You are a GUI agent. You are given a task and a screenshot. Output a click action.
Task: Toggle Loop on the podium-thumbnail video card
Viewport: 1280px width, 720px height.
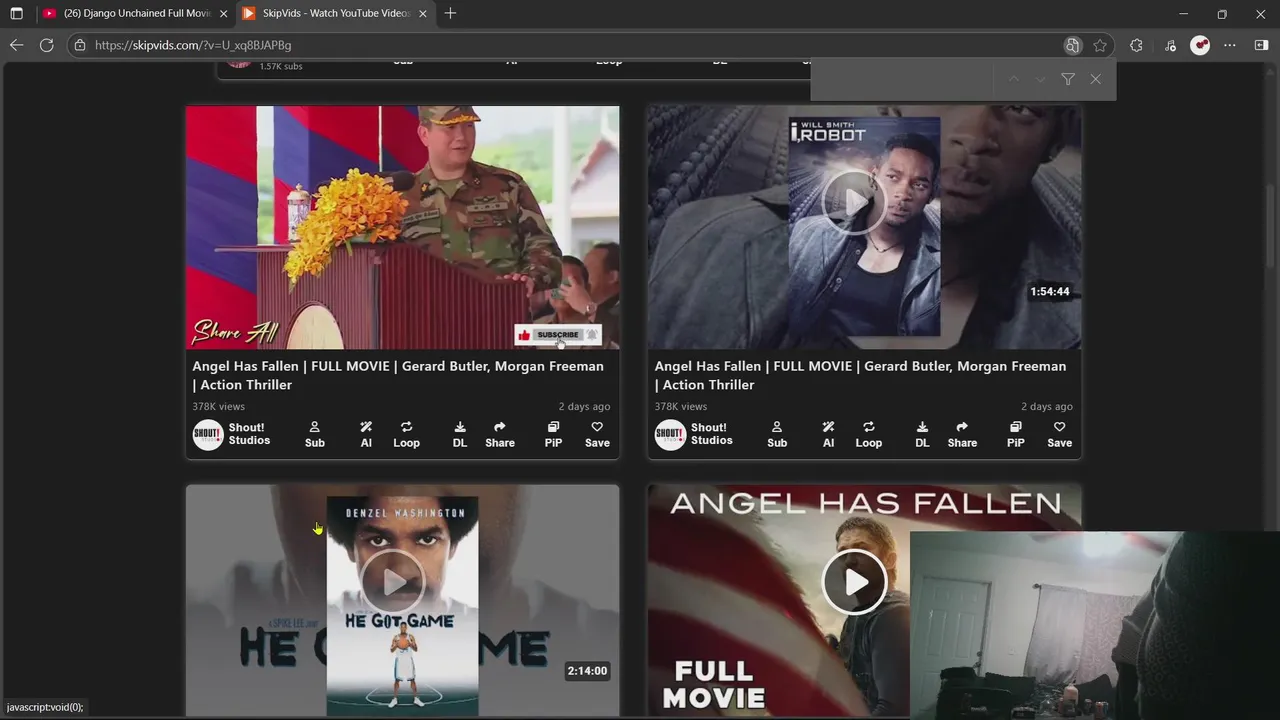pos(406,435)
